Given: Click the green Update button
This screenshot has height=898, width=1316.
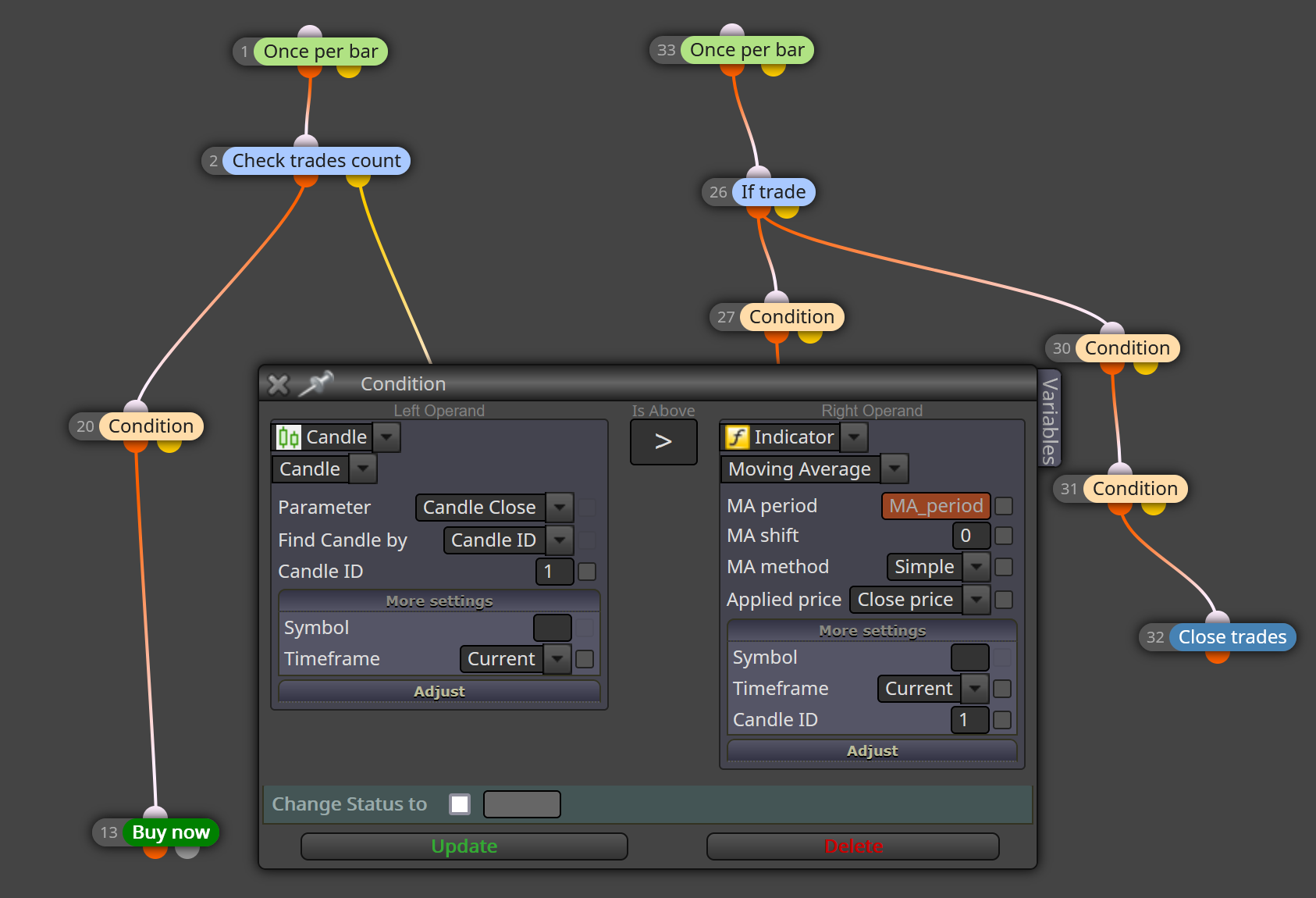Looking at the screenshot, I should 464,846.
